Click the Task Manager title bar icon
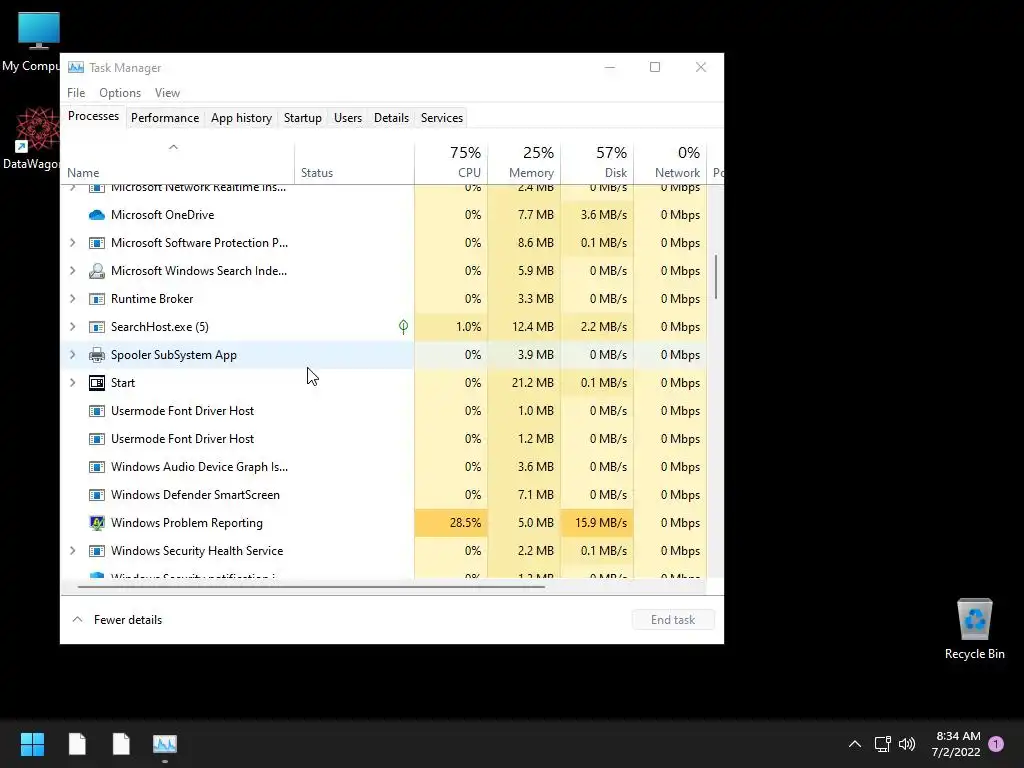 [x=76, y=67]
